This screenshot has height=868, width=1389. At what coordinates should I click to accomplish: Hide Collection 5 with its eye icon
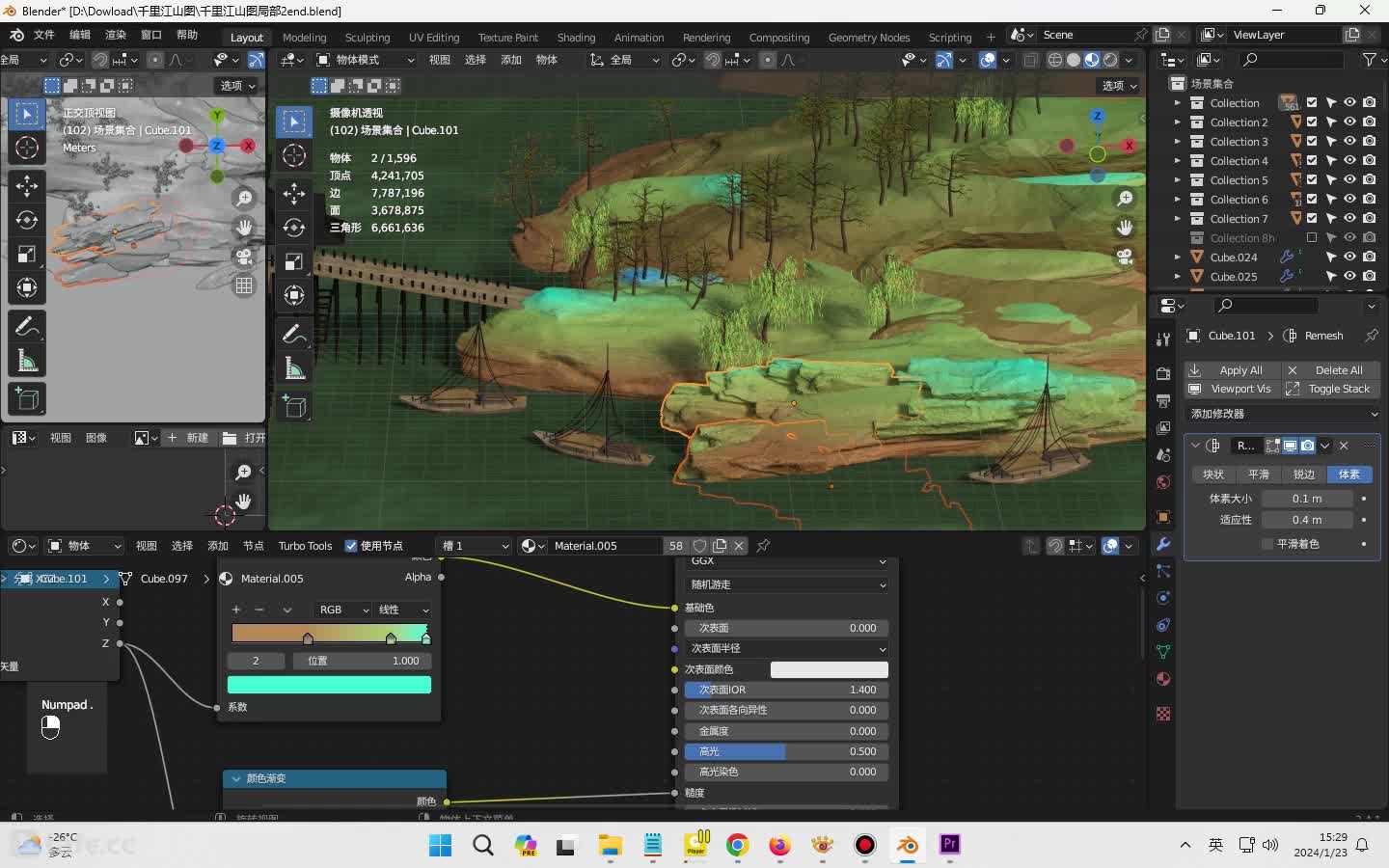coord(1349,180)
